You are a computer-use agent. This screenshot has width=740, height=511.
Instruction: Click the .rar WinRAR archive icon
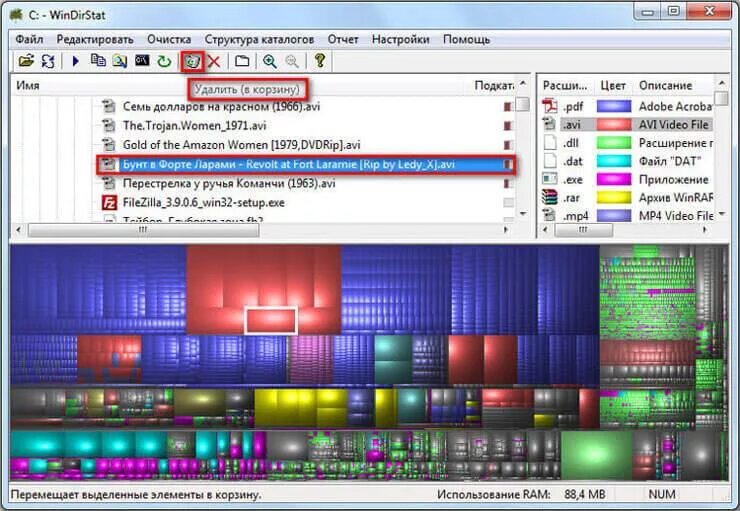549,197
